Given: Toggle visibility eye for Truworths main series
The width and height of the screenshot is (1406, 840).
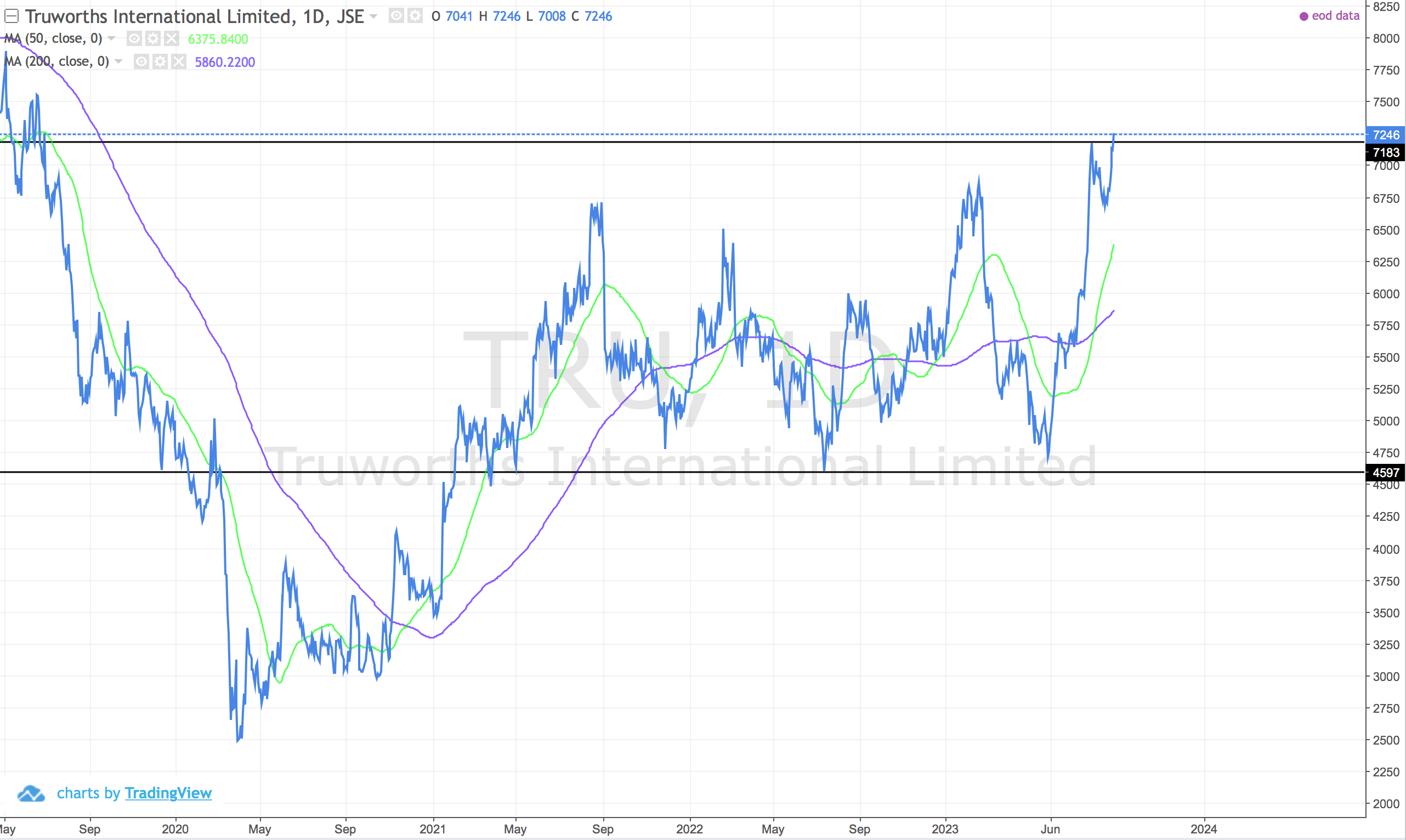Looking at the screenshot, I should pyautogui.click(x=397, y=16).
